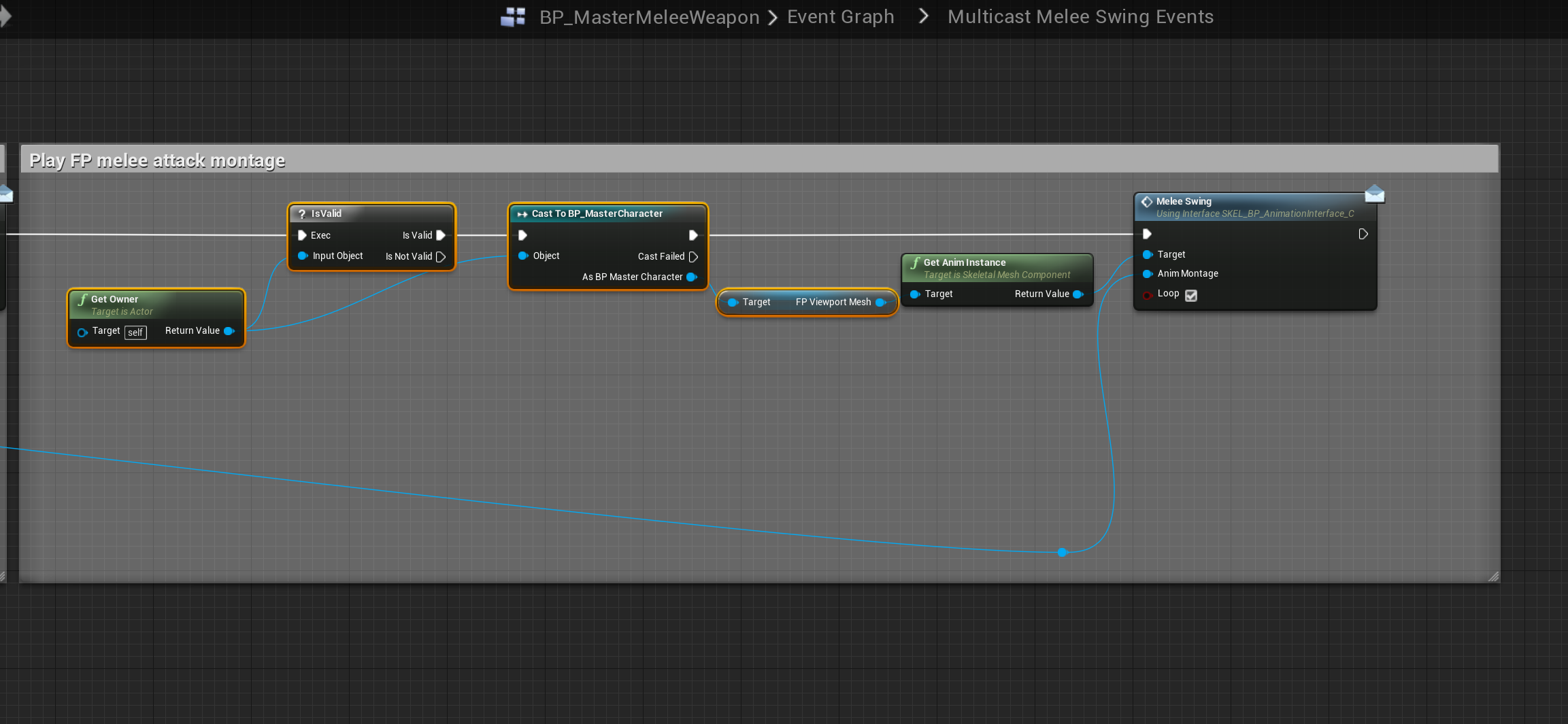This screenshot has height=724, width=1568.
Task: Click the envelope icon on Melee Swing node
Action: point(1374,194)
